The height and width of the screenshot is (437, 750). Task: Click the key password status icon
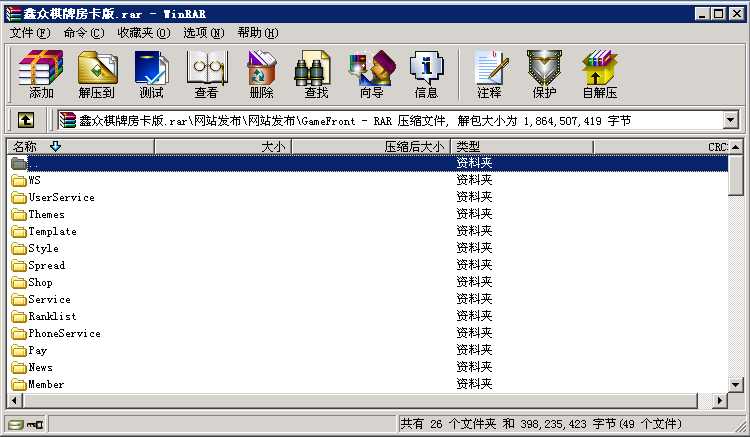tap(35, 424)
